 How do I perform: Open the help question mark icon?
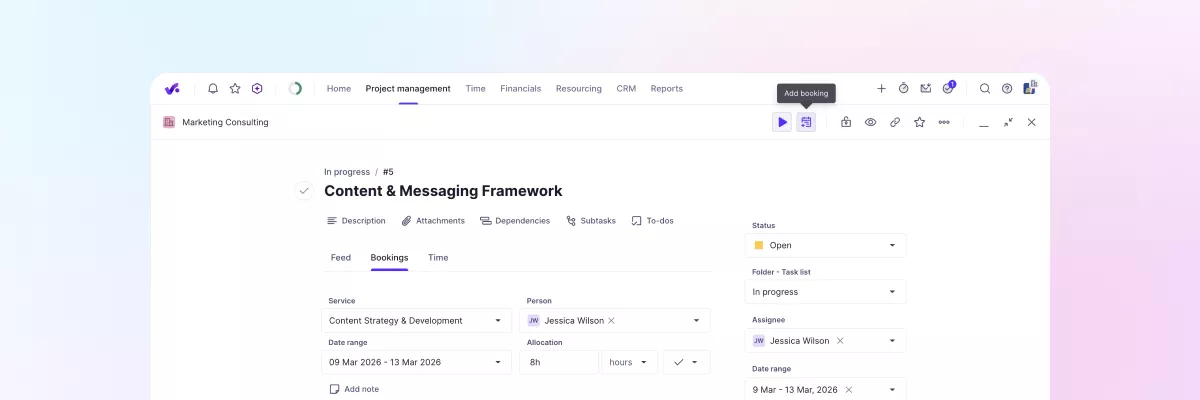pyautogui.click(x=1007, y=88)
